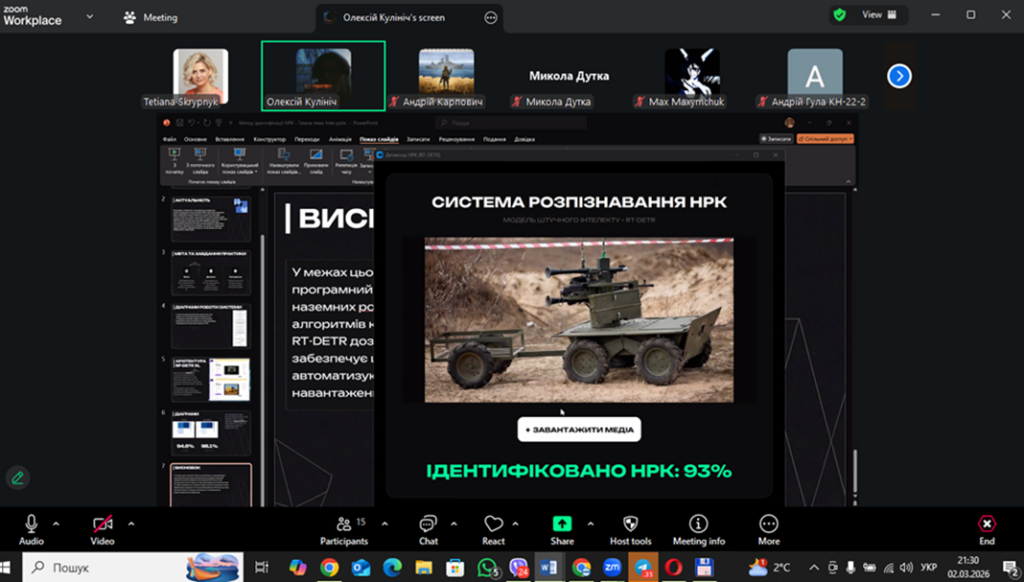Open screen share tab's three-dot options
1024x582 pixels.
click(x=490, y=17)
